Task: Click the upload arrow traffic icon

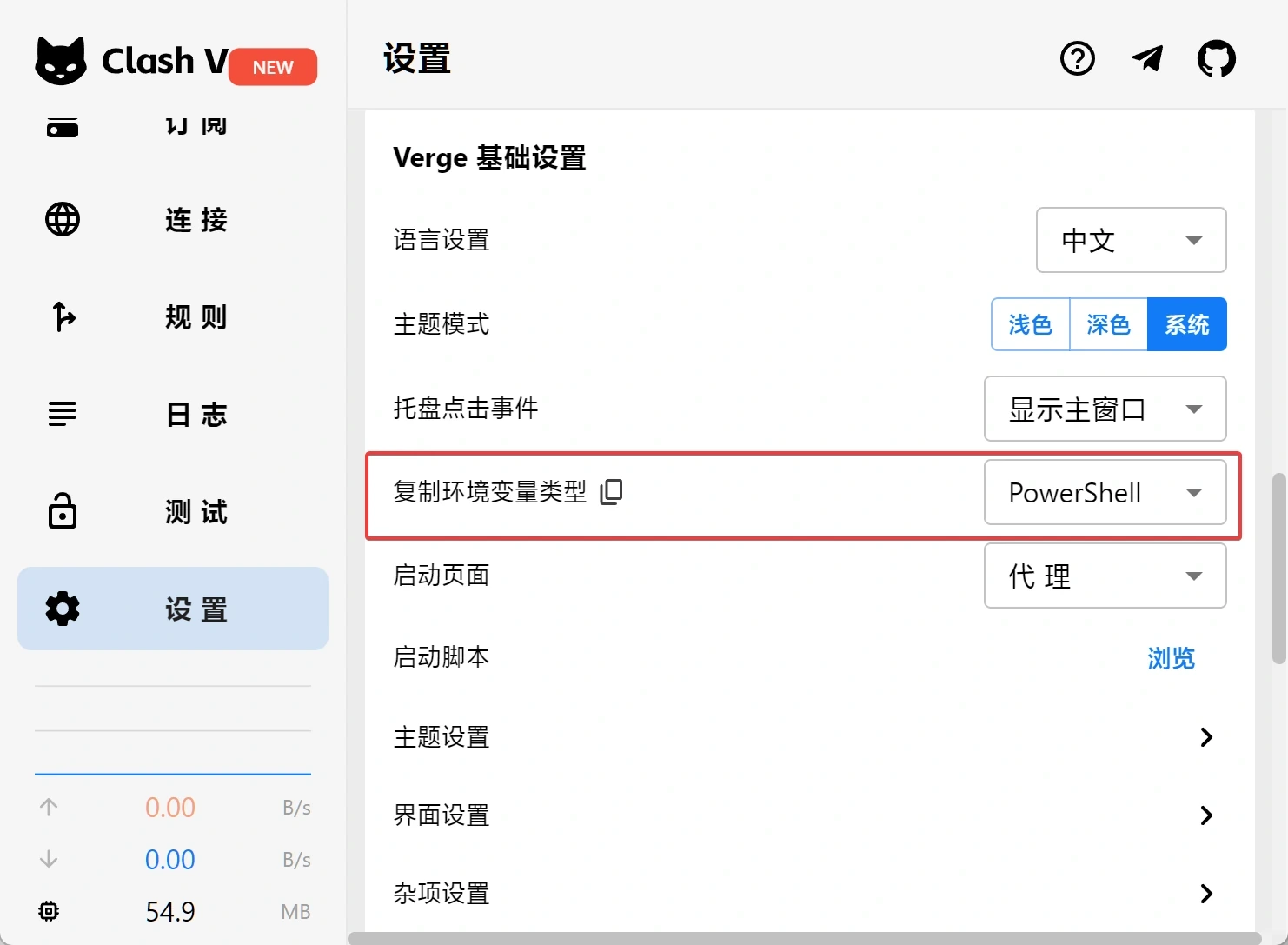Action: (49, 807)
